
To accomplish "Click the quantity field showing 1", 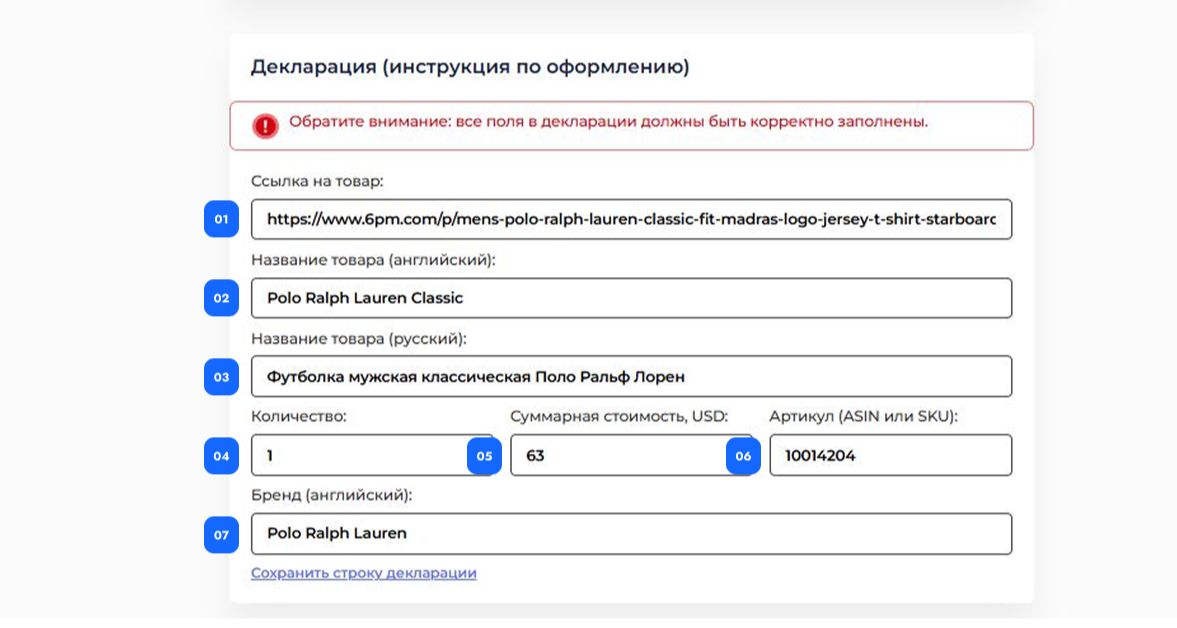I will pyautogui.click(x=372, y=455).
